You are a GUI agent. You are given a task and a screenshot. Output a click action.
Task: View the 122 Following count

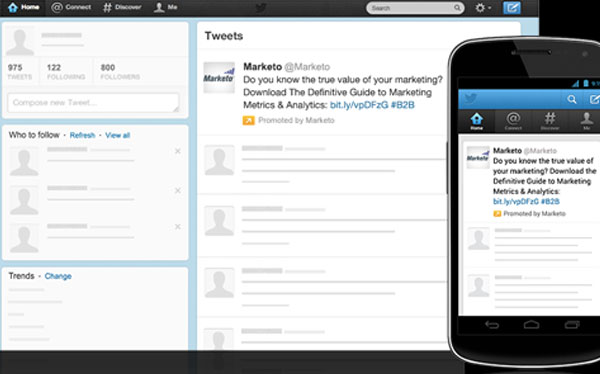(x=66, y=72)
